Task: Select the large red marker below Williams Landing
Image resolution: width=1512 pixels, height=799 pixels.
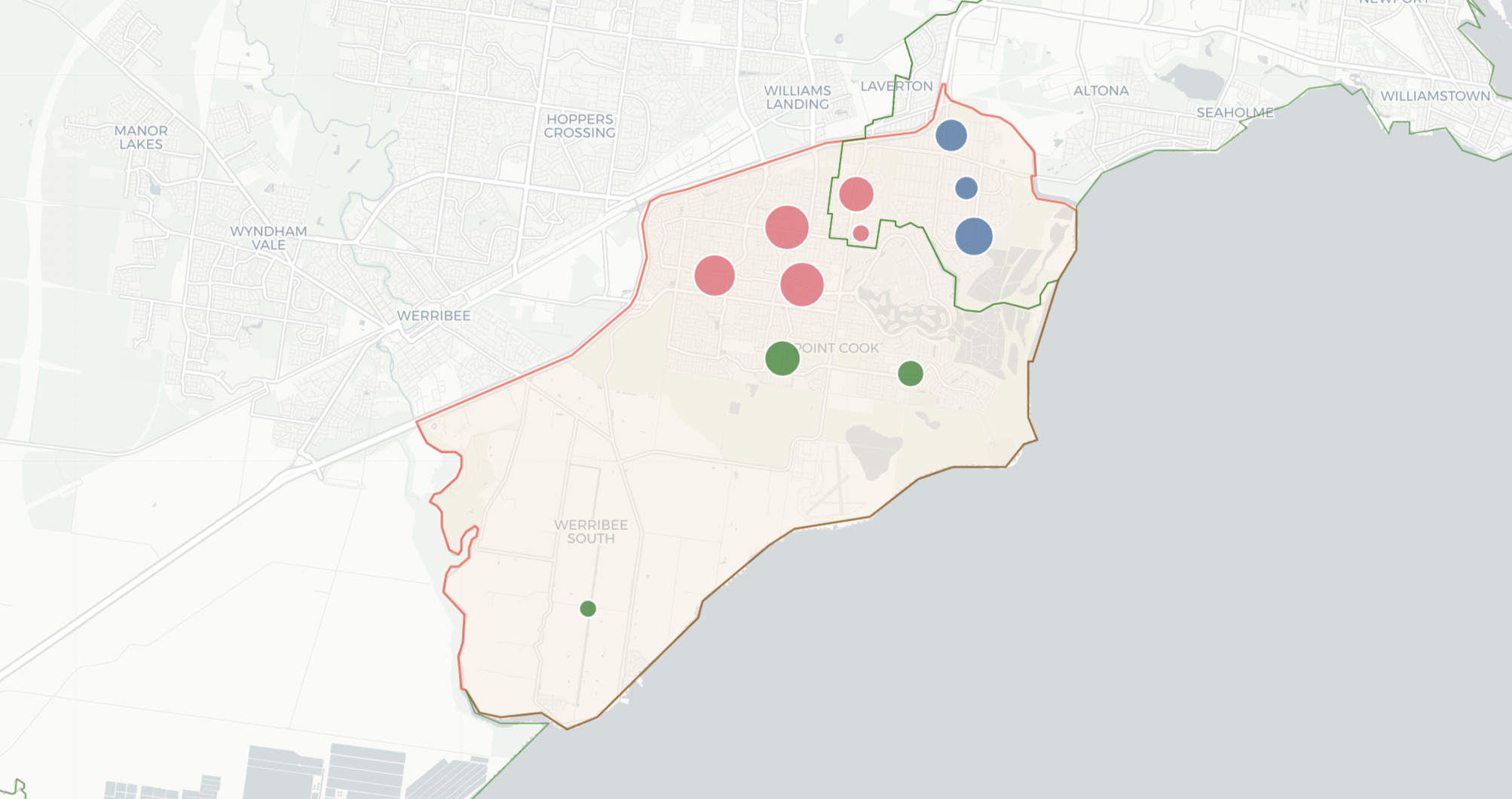Action: point(786,227)
